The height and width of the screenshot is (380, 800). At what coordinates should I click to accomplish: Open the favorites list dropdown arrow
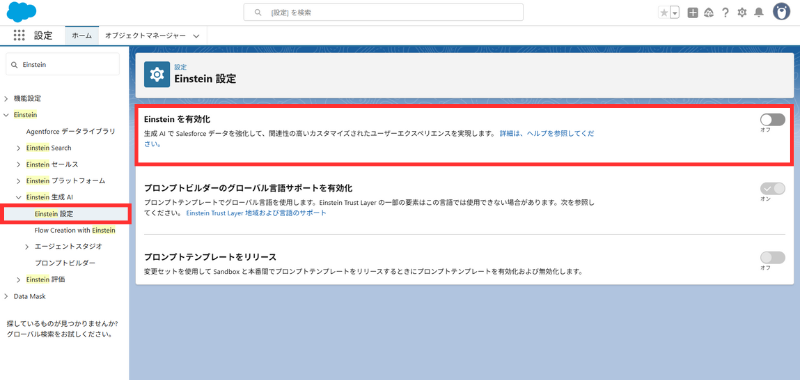675,13
